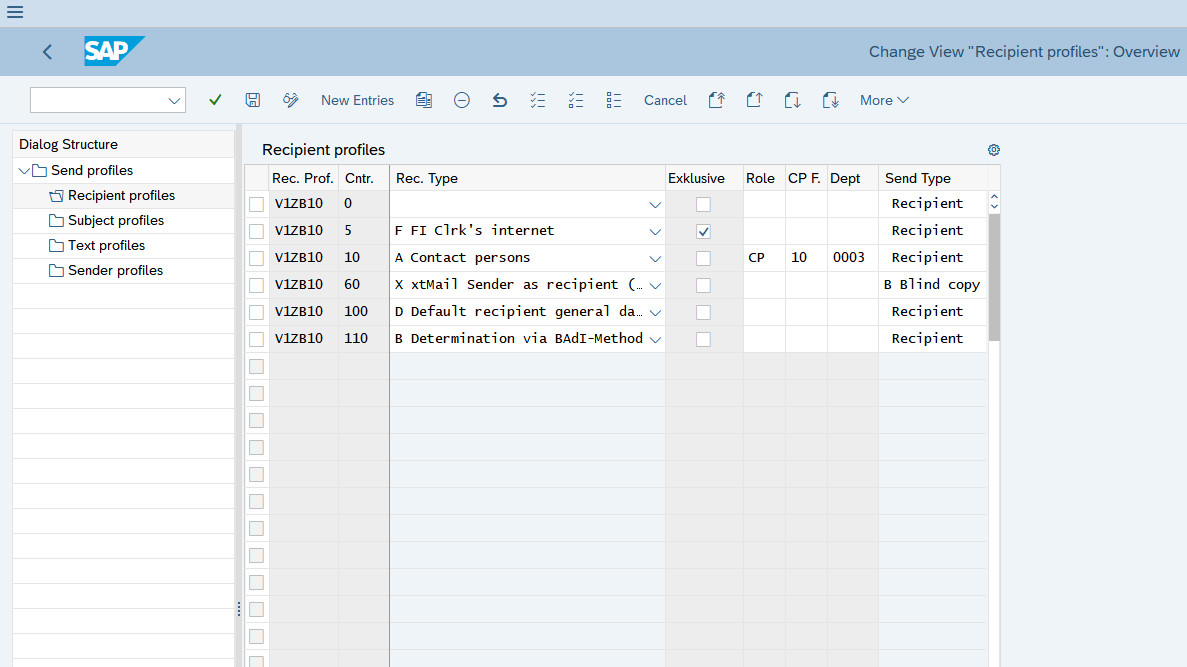This screenshot has height=667, width=1187.
Task: Click the Recipient profiles open folder icon
Action: point(56,195)
